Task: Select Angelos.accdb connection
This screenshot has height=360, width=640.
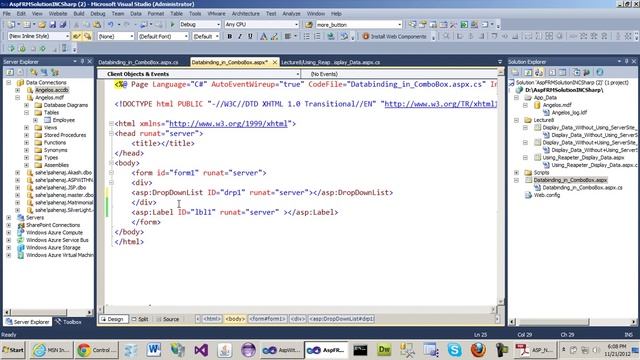Action: 51,90
